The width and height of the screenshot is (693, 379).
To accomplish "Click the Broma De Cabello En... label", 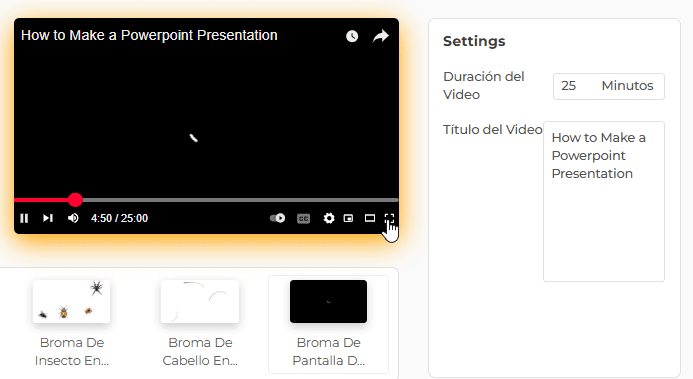I will pos(200,352).
